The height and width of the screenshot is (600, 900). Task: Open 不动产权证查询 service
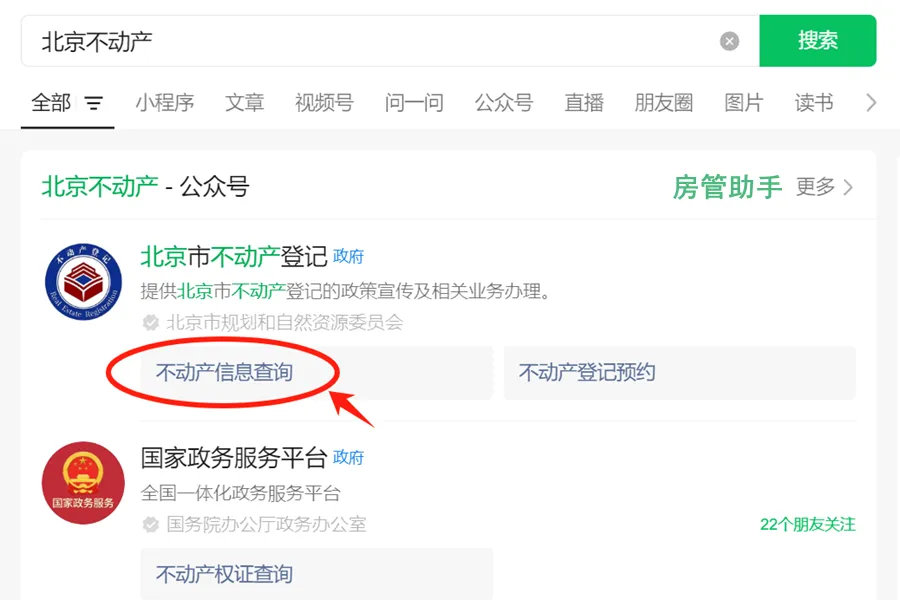pos(317,574)
